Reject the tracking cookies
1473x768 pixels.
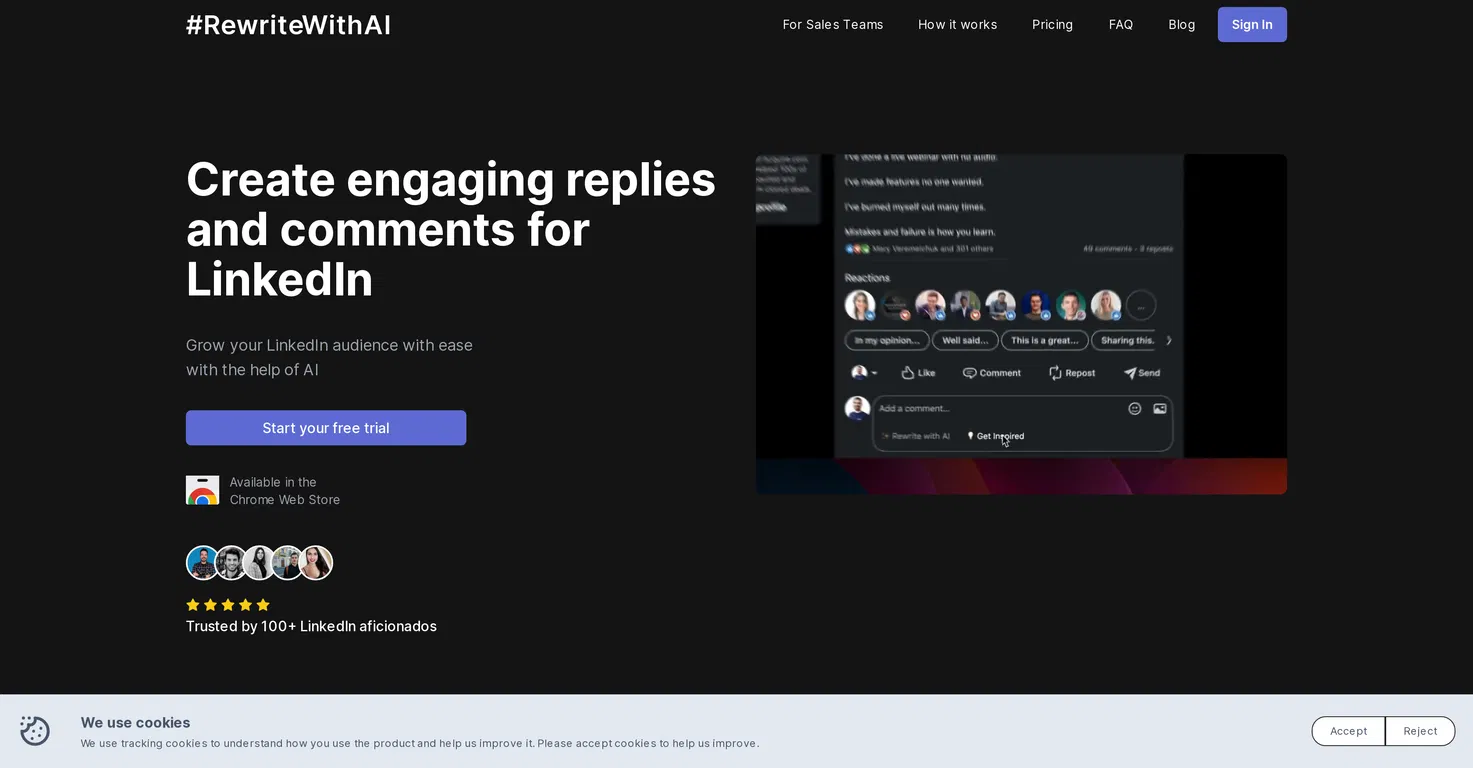(1420, 731)
